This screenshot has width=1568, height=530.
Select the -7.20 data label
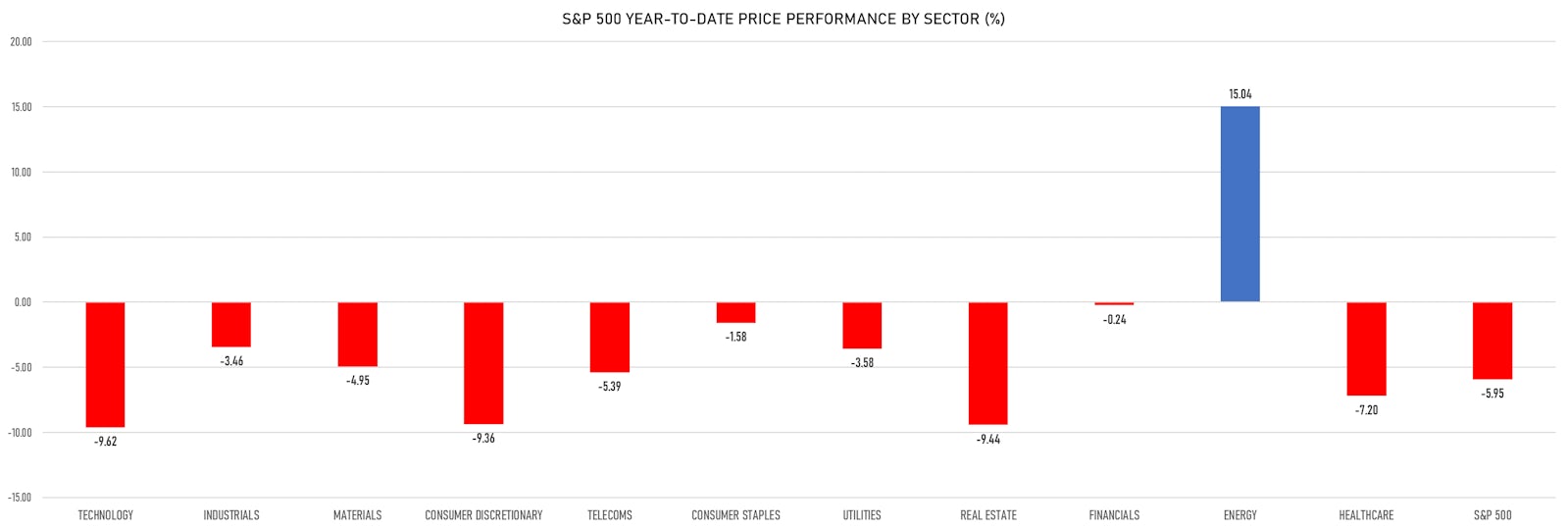(x=1366, y=410)
